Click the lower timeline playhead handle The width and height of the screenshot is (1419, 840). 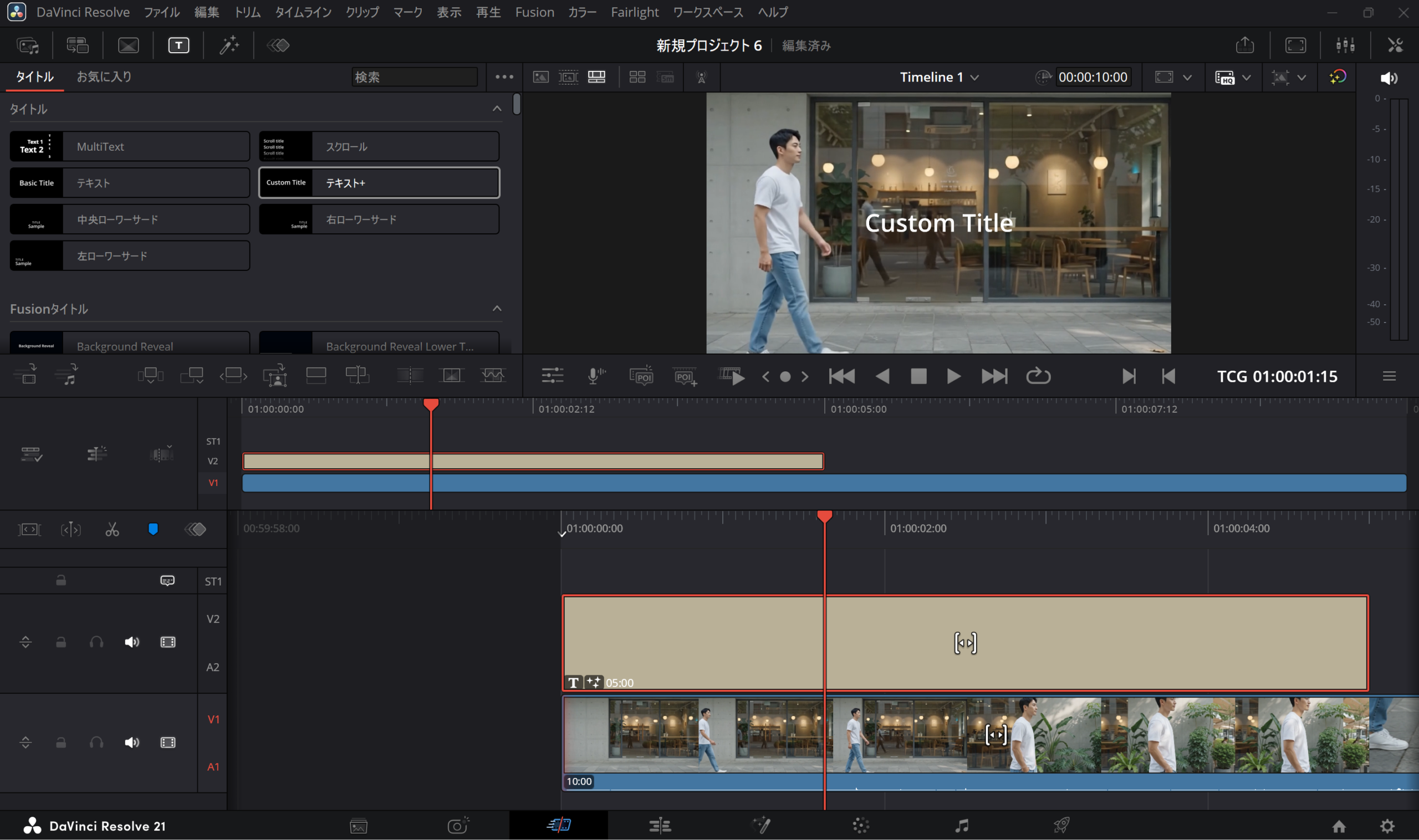point(824,516)
